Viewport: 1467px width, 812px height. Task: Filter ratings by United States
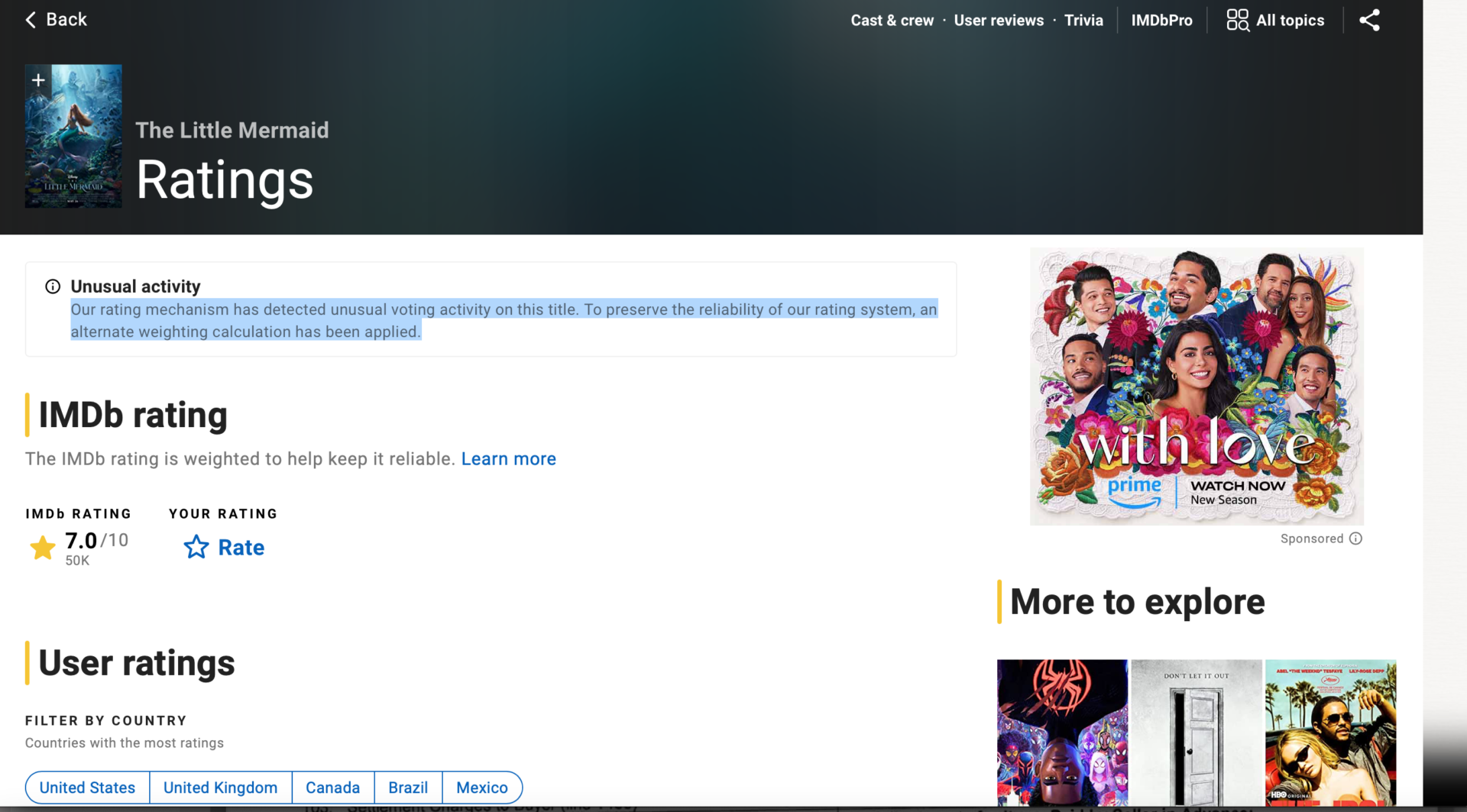pyautogui.click(x=87, y=788)
